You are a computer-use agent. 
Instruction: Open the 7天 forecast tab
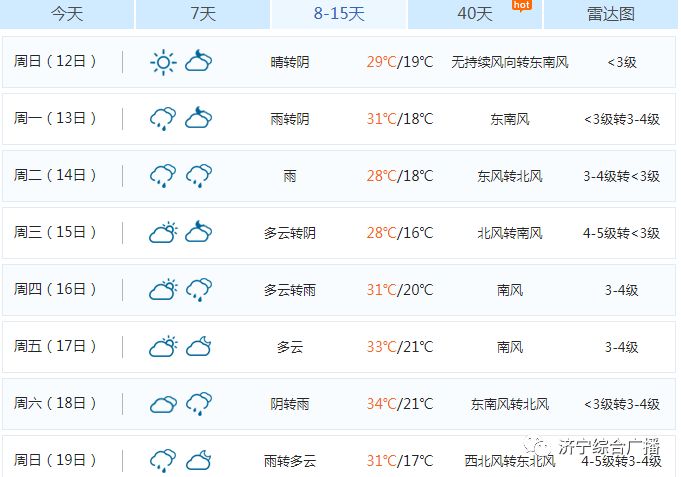tap(202, 13)
